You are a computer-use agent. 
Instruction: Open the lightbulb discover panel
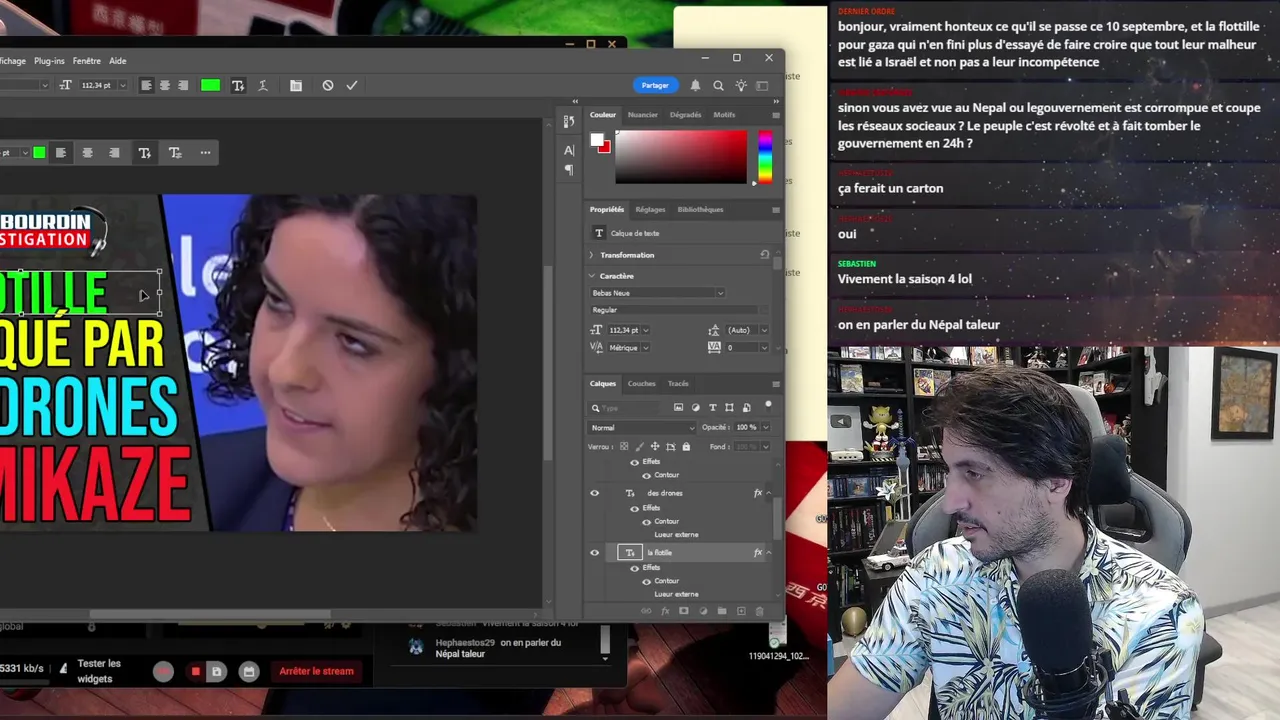tap(741, 86)
